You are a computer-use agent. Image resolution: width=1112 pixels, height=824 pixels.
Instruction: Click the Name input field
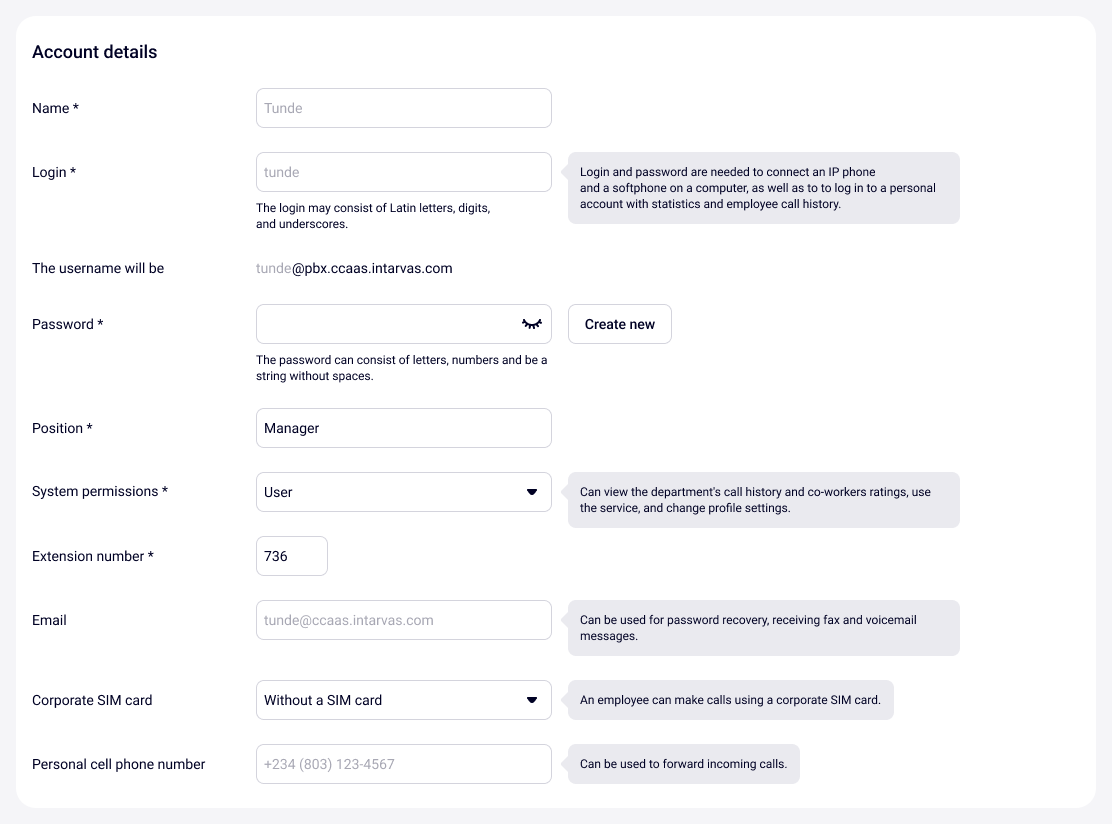coord(403,108)
